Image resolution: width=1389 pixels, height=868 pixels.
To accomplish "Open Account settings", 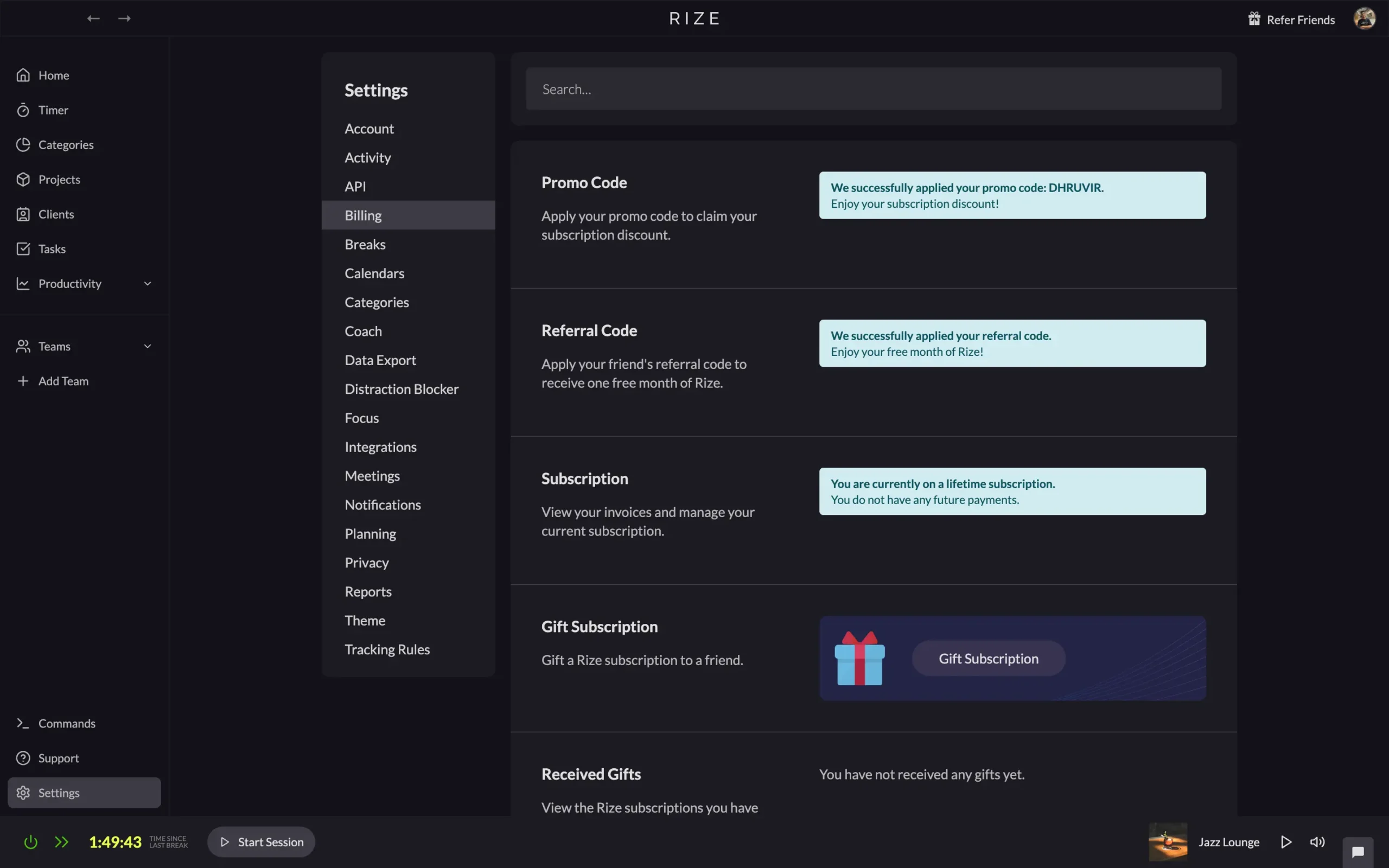I will pos(369,129).
